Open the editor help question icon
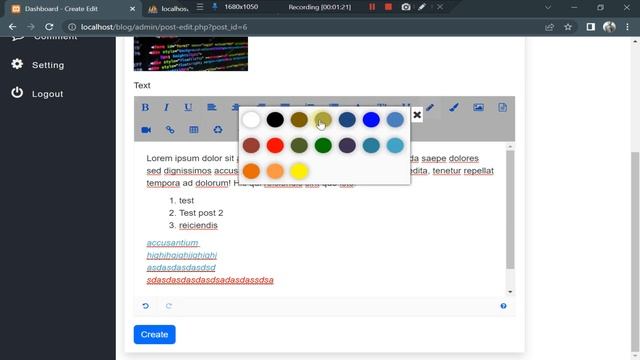Screen dimensions: 640x360 [503, 306]
